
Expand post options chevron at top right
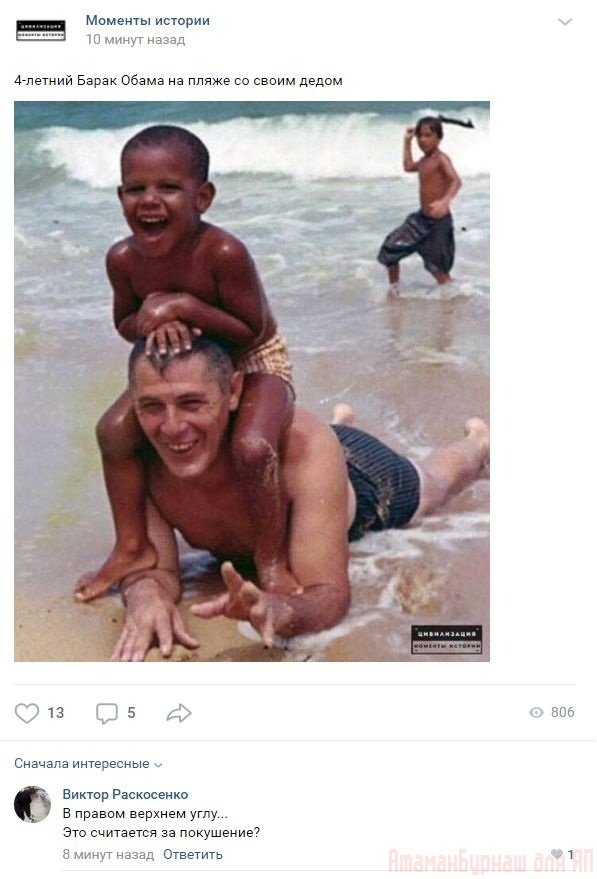pyautogui.click(x=565, y=22)
